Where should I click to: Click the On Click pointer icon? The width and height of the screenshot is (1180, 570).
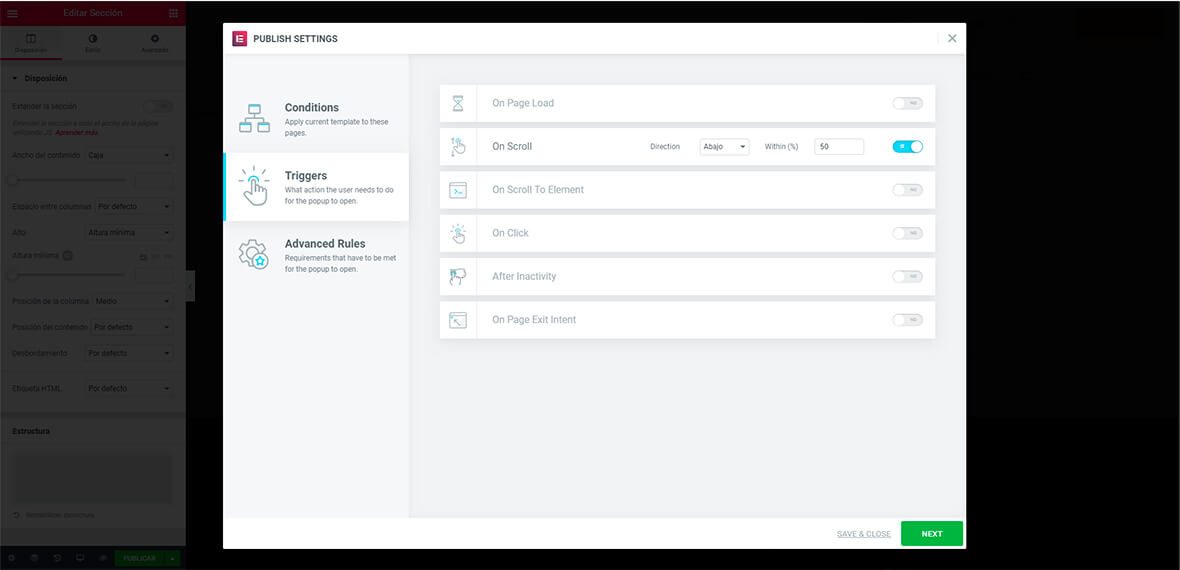(458, 233)
